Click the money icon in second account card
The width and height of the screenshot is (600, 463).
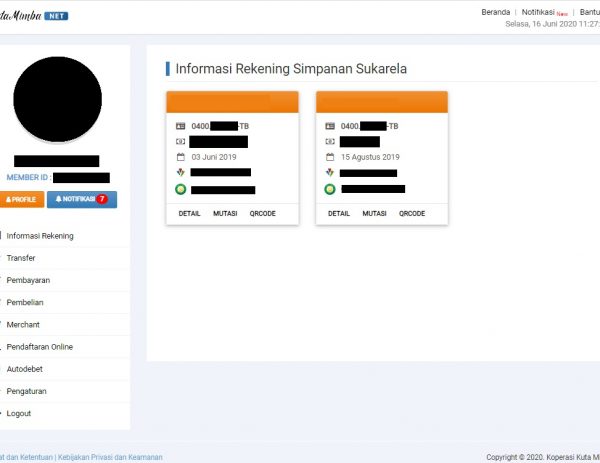pyautogui.click(x=330, y=142)
